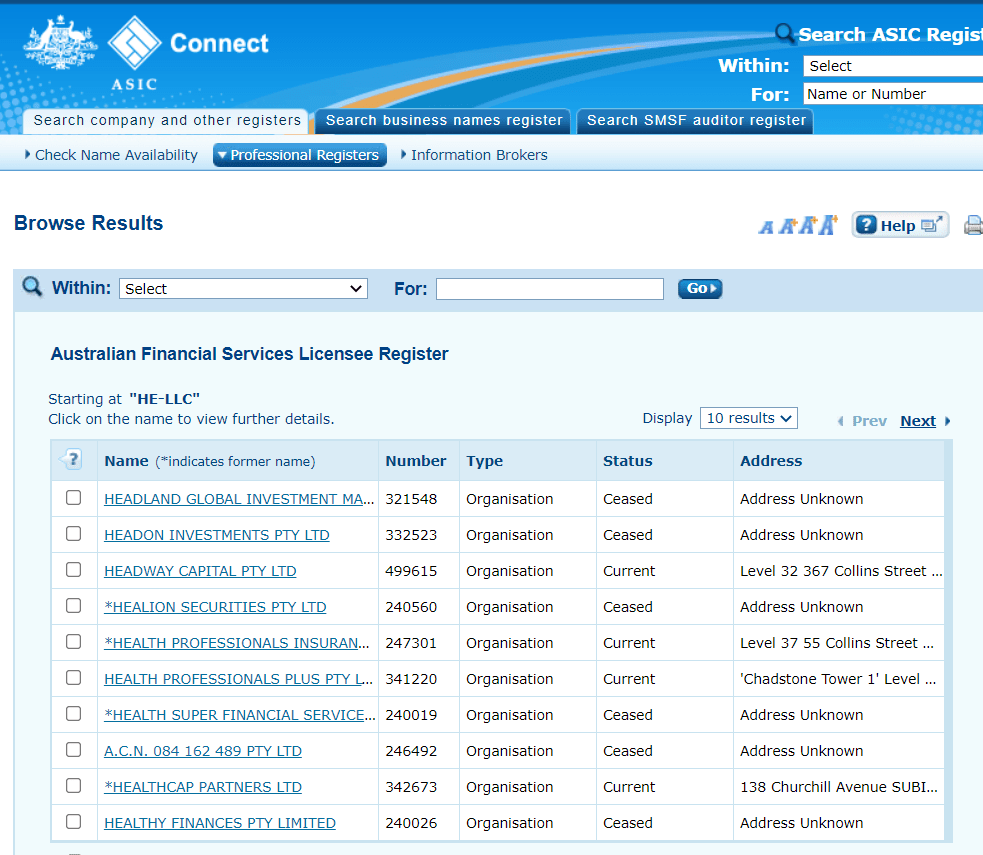The height and width of the screenshot is (855, 983).
Task: Tick checkbox for Health Professionals Insurance row
Action: tap(73, 642)
